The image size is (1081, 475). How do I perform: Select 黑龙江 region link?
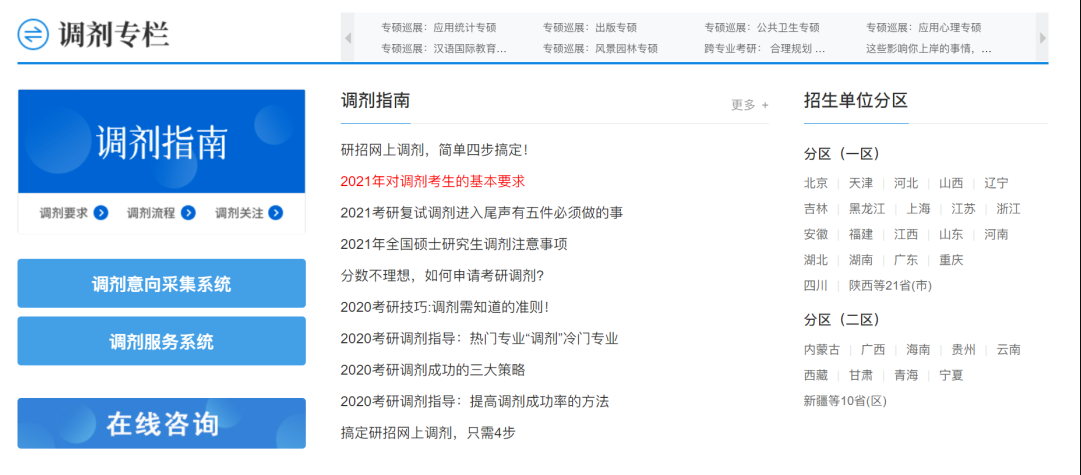pos(867,209)
